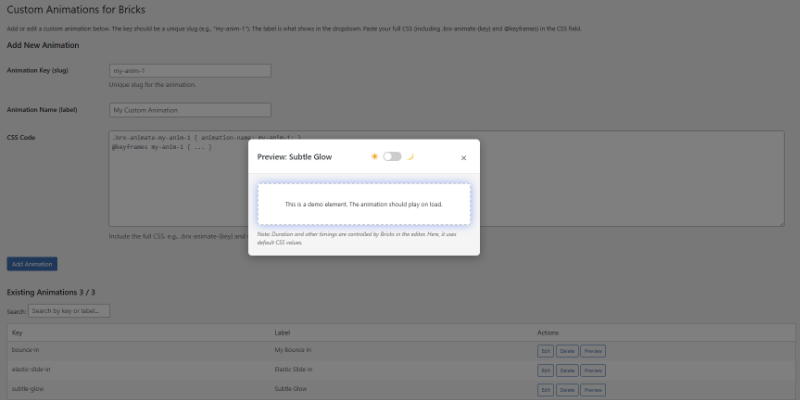The height and width of the screenshot is (400, 800).
Task: Close the Subtle Glow preview dialog
Action: pyautogui.click(x=463, y=158)
